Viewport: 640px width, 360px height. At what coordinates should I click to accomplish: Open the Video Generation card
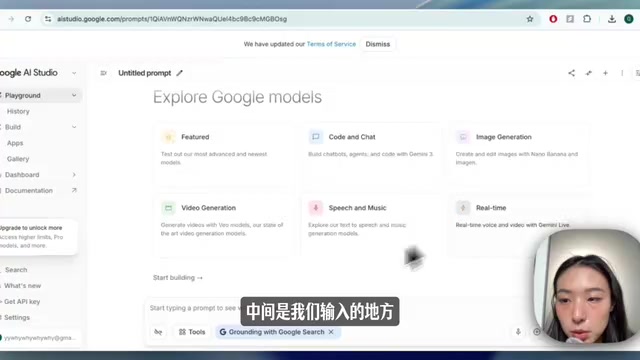224,225
